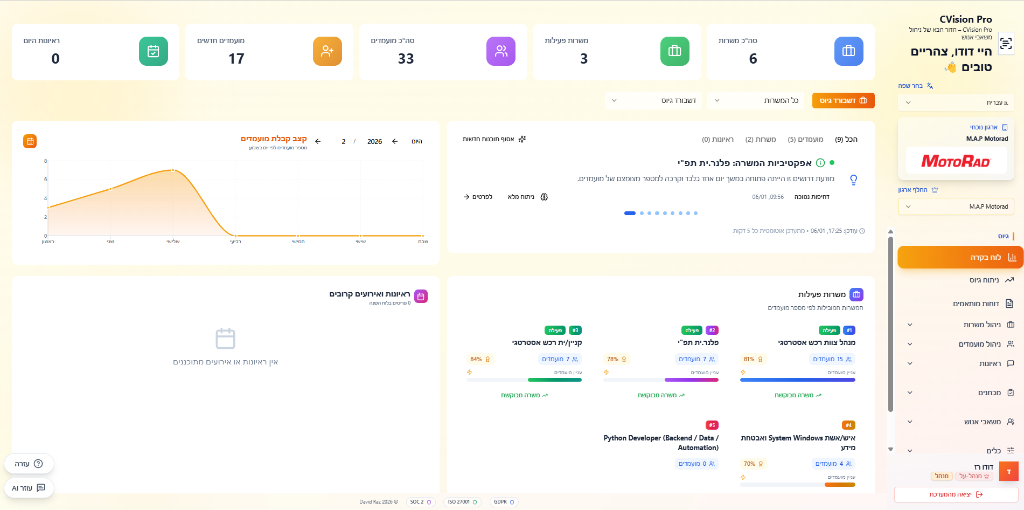Click אסוף תובנות חדשות button
This screenshot has height=510, width=1024.
494,139
